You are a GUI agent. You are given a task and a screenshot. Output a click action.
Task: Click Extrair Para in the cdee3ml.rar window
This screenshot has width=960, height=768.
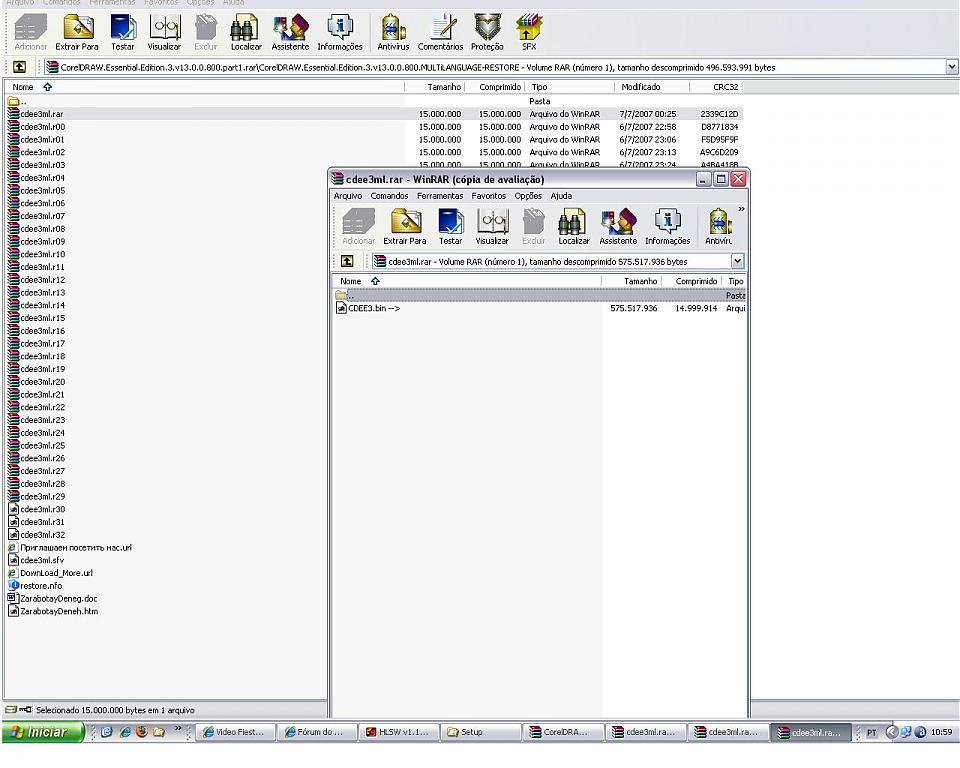(405, 227)
